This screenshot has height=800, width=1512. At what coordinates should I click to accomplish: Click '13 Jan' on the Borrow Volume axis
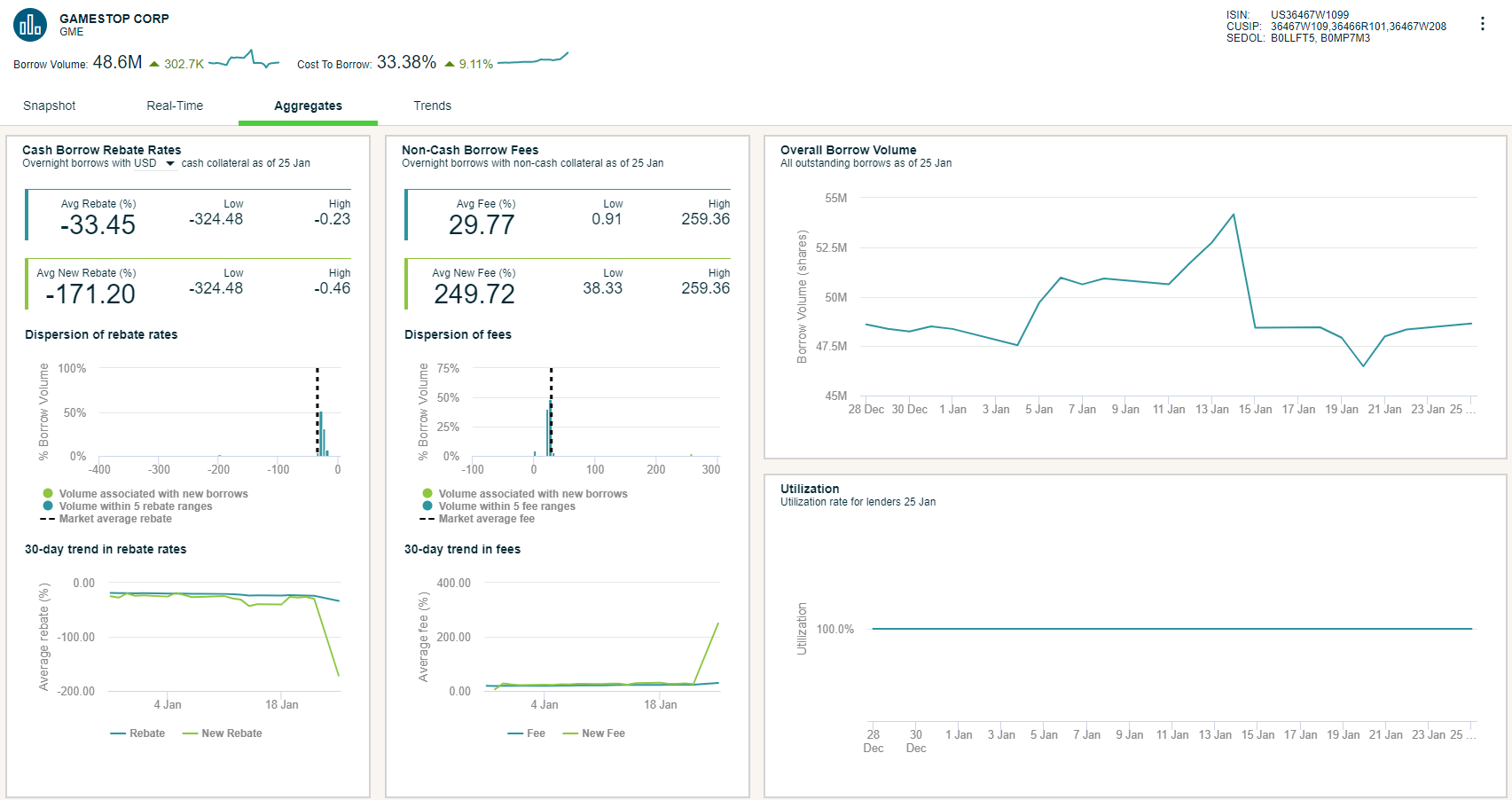(1212, 410)
